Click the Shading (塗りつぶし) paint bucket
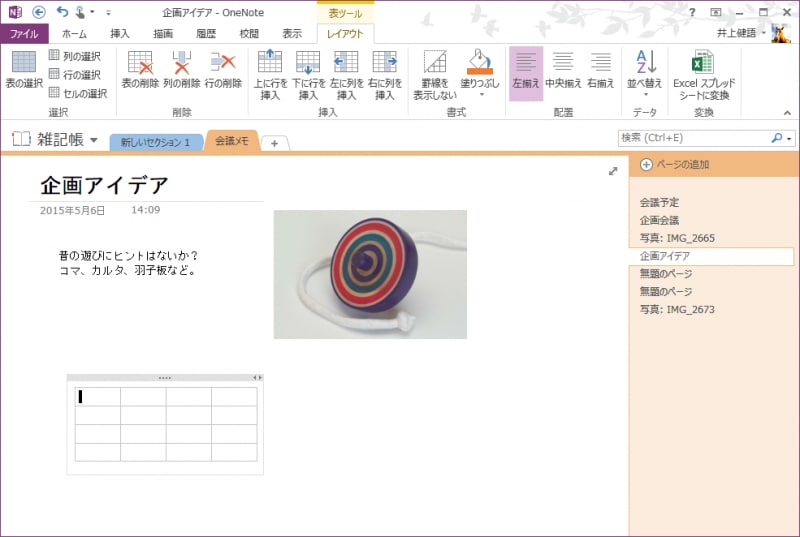The height and width of the screenshot is (537, 800). click(480, 61)
